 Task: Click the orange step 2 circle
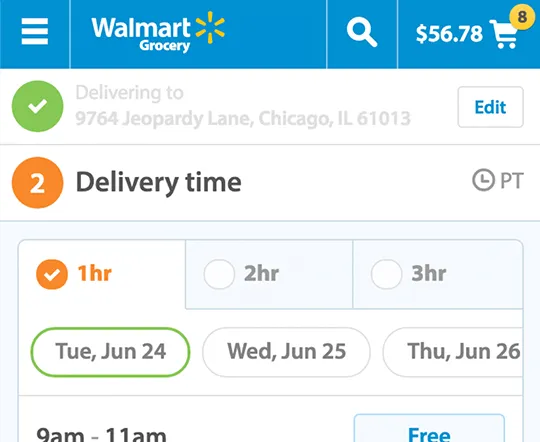[x=38, y=183]
